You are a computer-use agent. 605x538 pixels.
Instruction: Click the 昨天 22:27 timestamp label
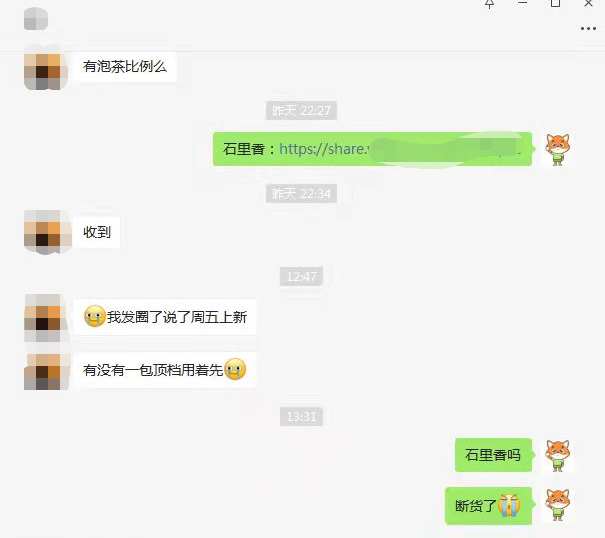[301, 111]
